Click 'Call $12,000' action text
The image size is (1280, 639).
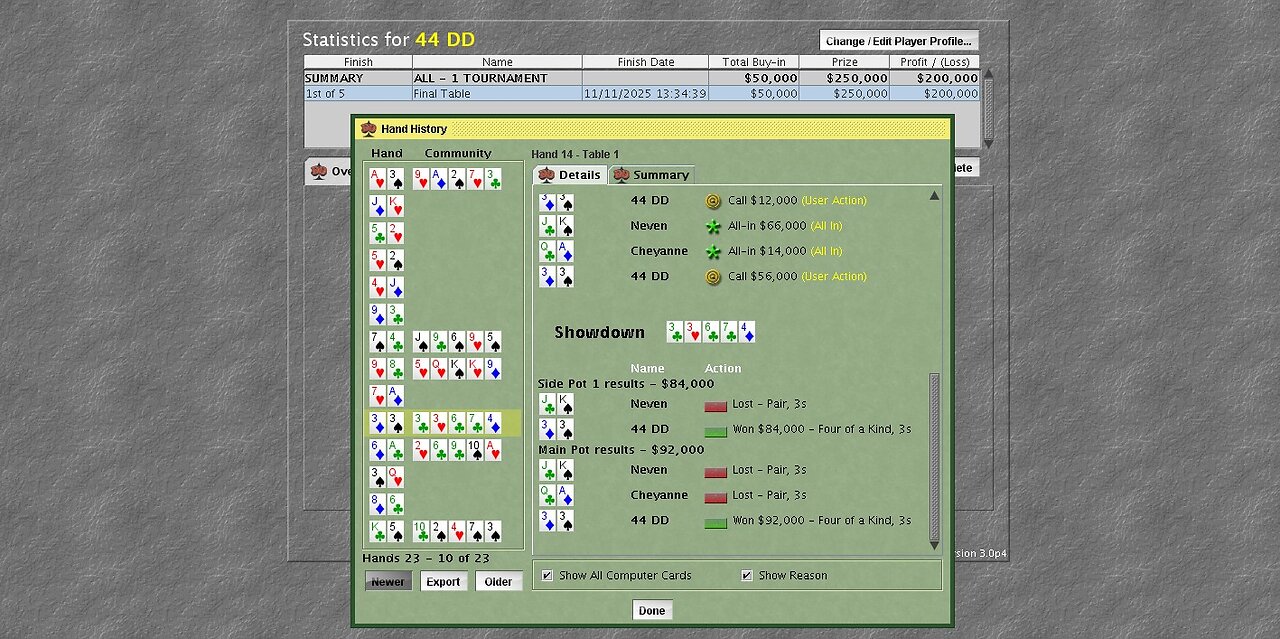[762, 201]
